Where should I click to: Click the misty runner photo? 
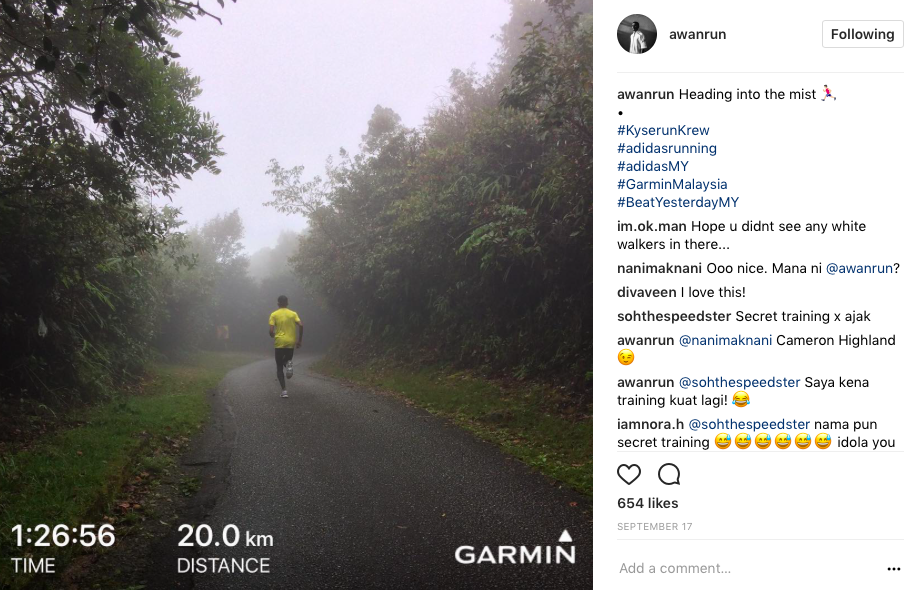pyautogui.click(x=296, y=295)
